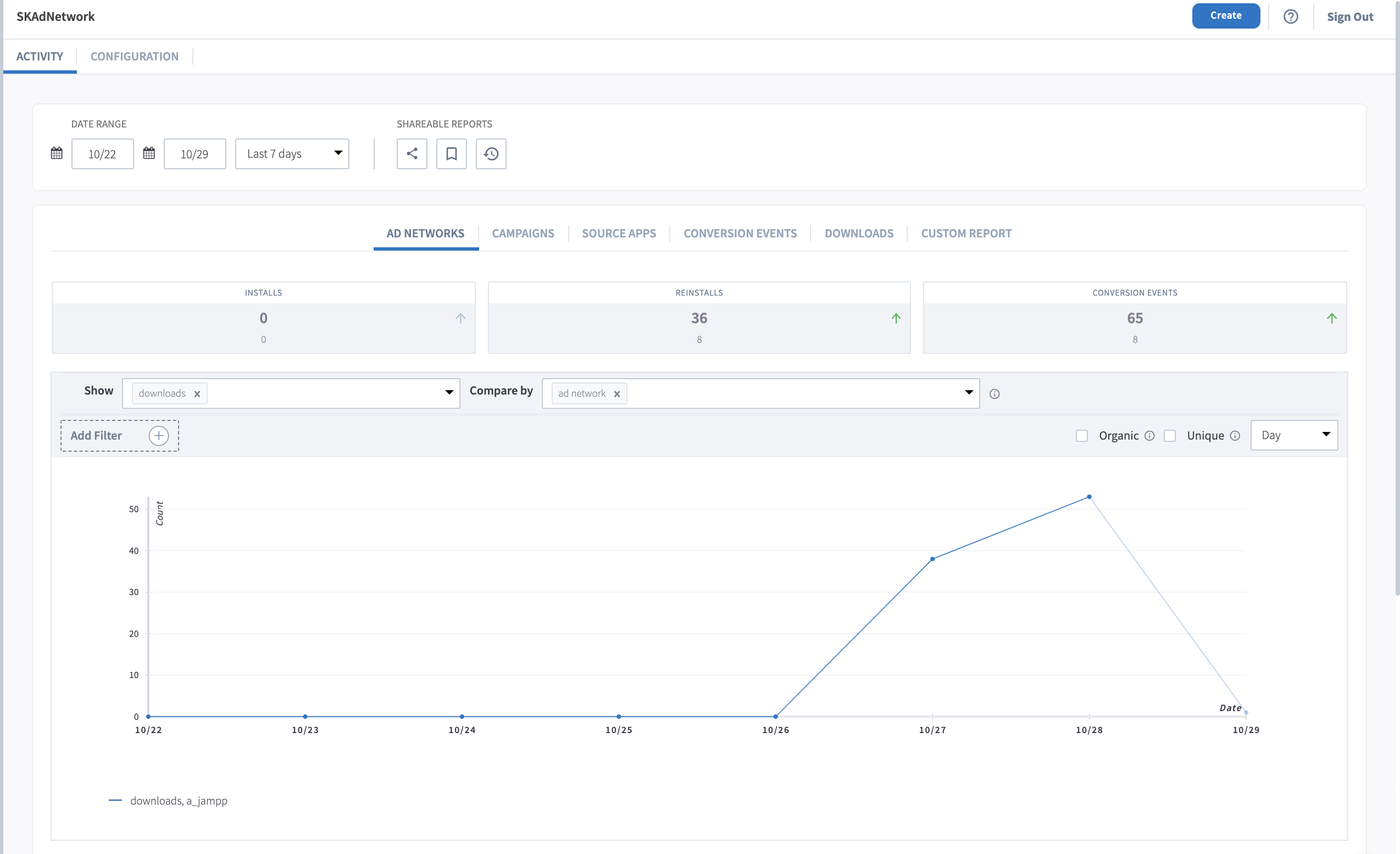Click the chart data point at 10/27
Viewport: 1400px width, 854px height.
[x=932, y=559]
